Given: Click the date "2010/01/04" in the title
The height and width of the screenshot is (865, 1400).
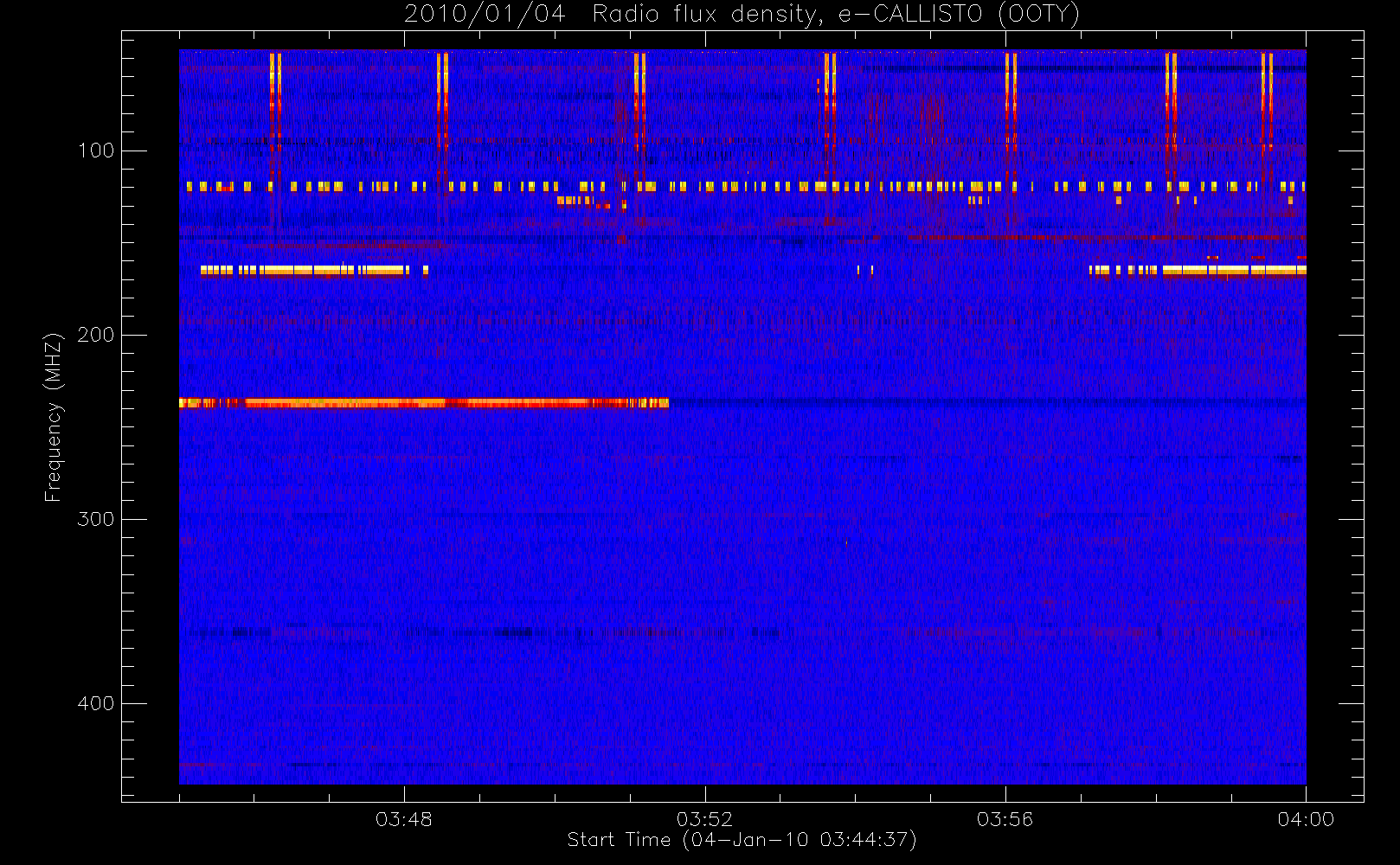Looking at the screenshot, I should pos(485,14).
